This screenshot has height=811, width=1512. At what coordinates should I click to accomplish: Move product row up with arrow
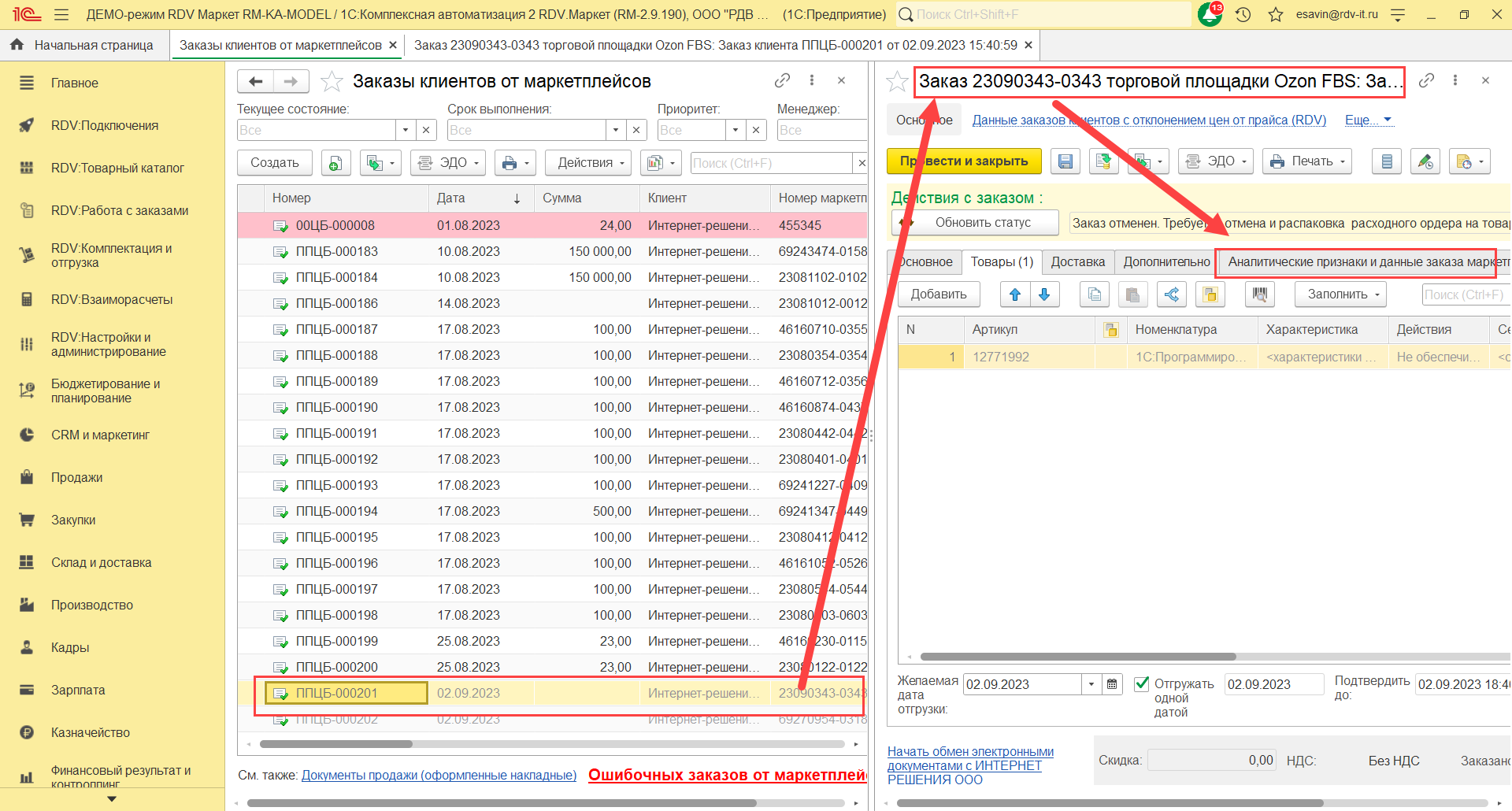(x=1015, y=294)
